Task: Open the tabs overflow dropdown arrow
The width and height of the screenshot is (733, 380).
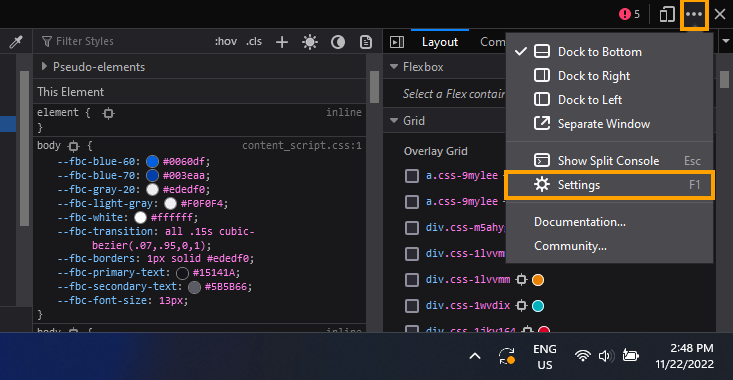Action: pos(726,41)
